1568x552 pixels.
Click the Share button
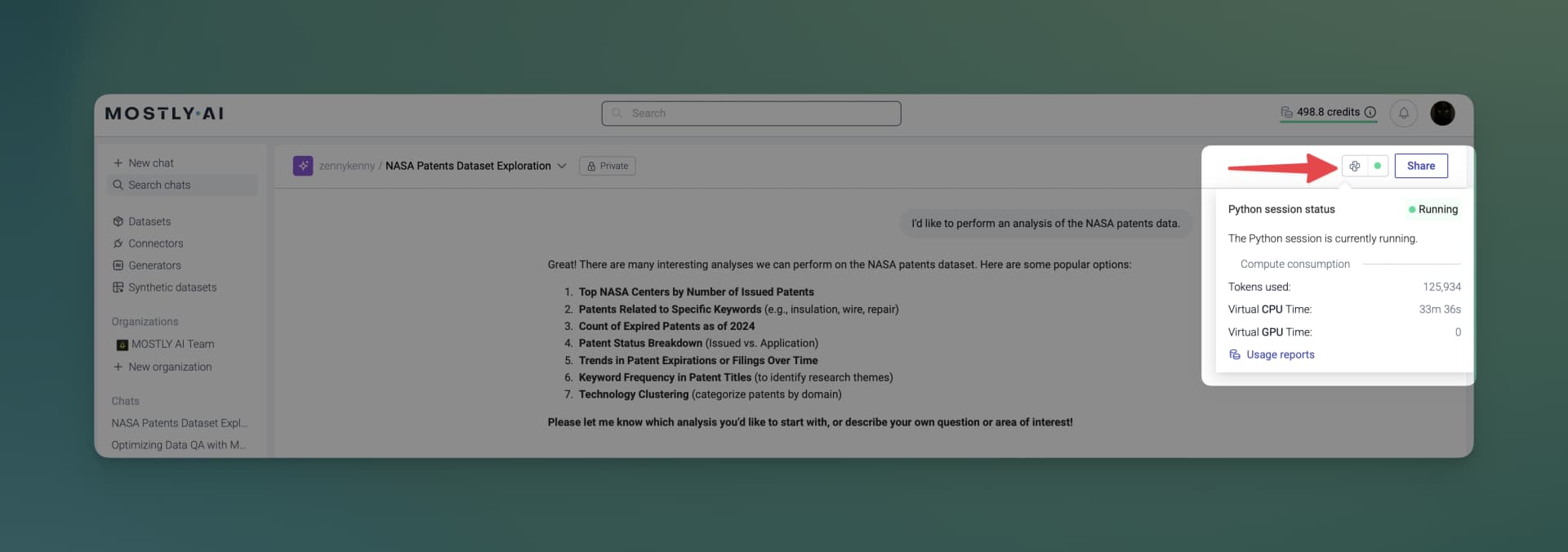coord(1420,166)
